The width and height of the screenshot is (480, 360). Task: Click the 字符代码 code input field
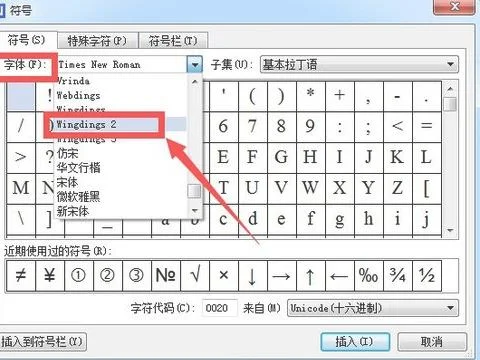point(219,308)
